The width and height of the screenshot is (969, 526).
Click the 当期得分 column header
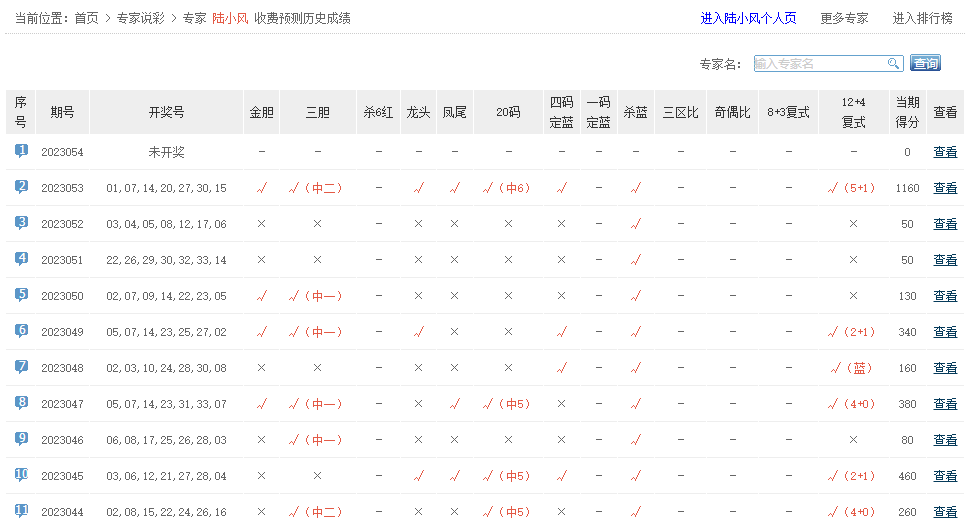[x=907, y=112]
